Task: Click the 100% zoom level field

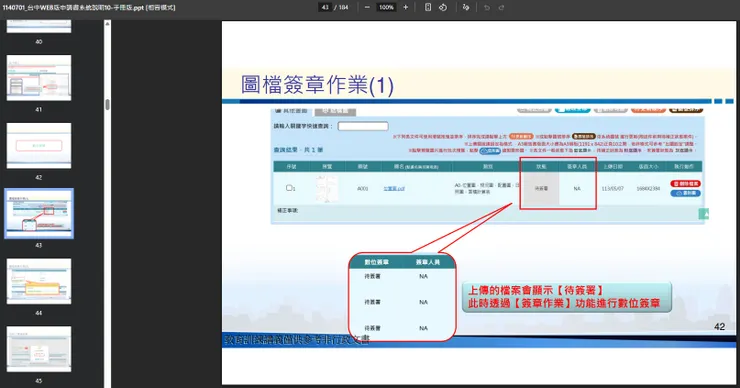Action: tap(387, 7)
